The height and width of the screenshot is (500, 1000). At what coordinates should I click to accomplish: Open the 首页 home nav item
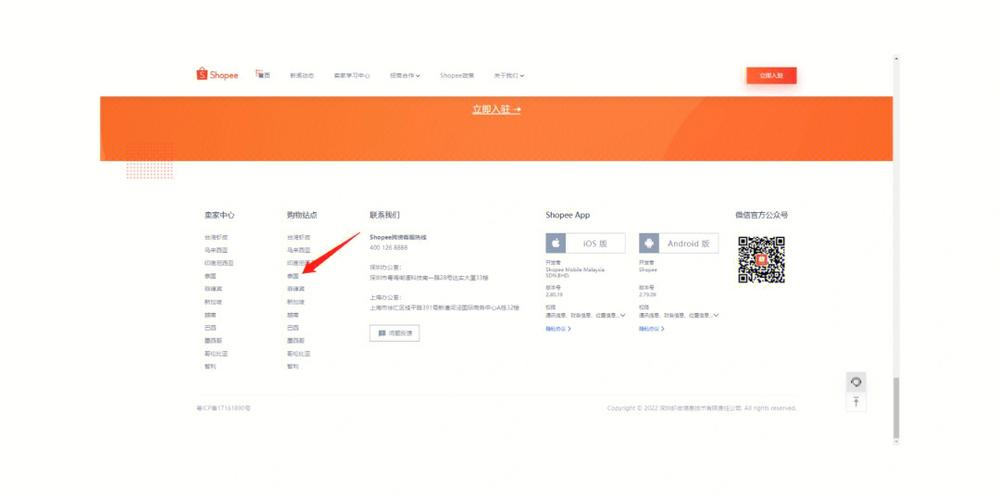point(263,75)
